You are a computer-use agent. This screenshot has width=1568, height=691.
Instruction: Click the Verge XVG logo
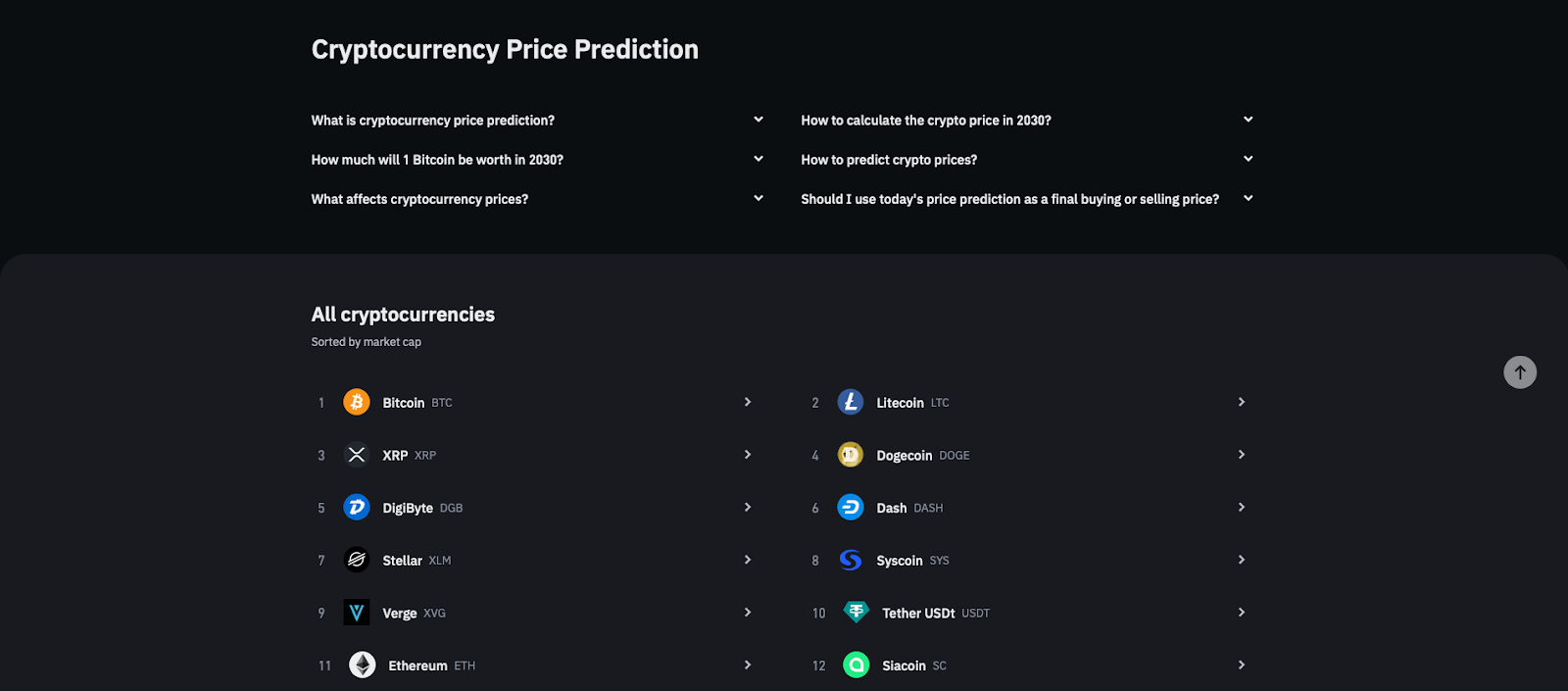tap(357, 613)
